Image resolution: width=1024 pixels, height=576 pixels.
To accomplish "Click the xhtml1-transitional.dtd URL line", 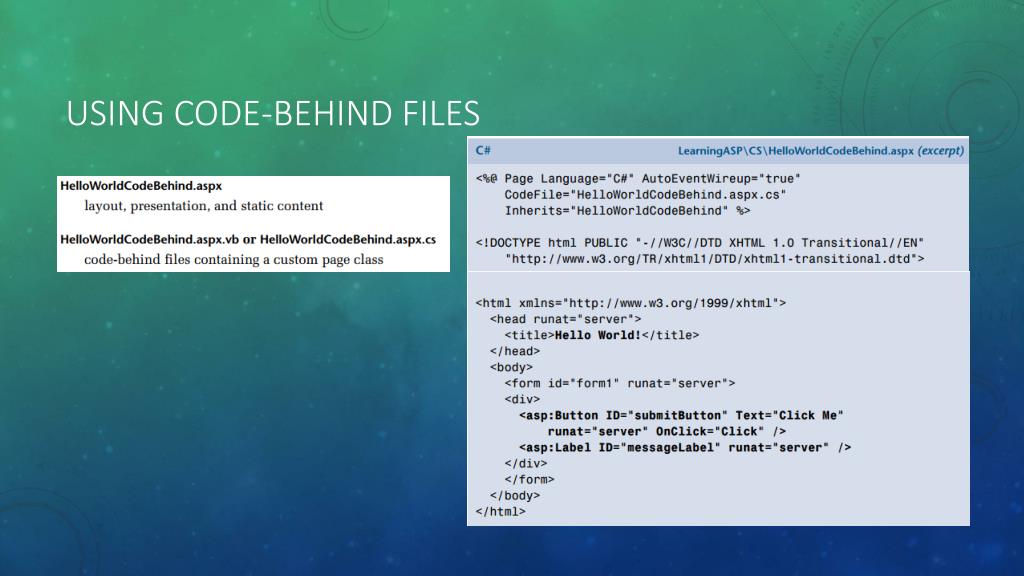I will pos(714,259).
